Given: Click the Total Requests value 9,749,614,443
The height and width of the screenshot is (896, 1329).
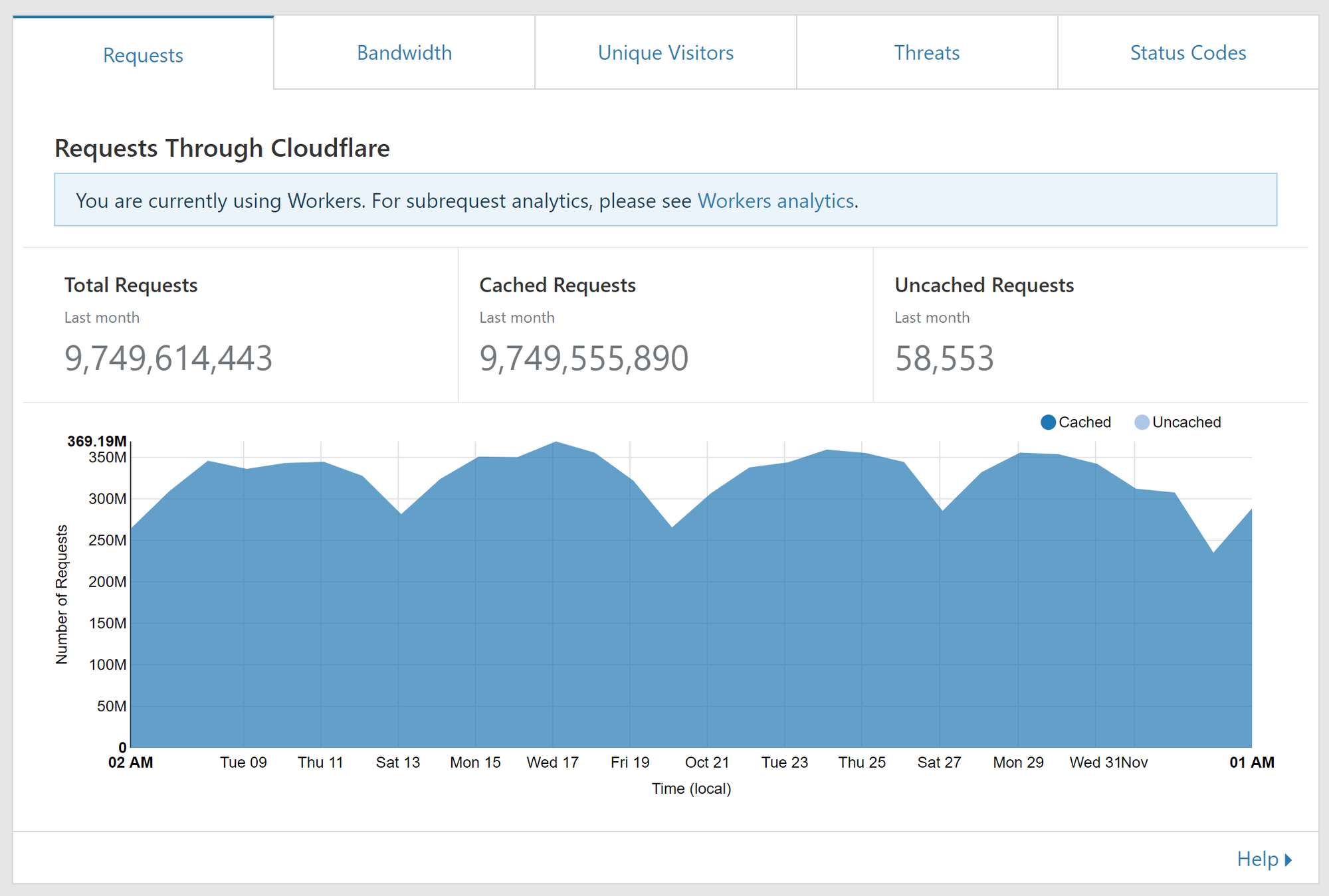Looking at the screenshot, I should point(168,358).
